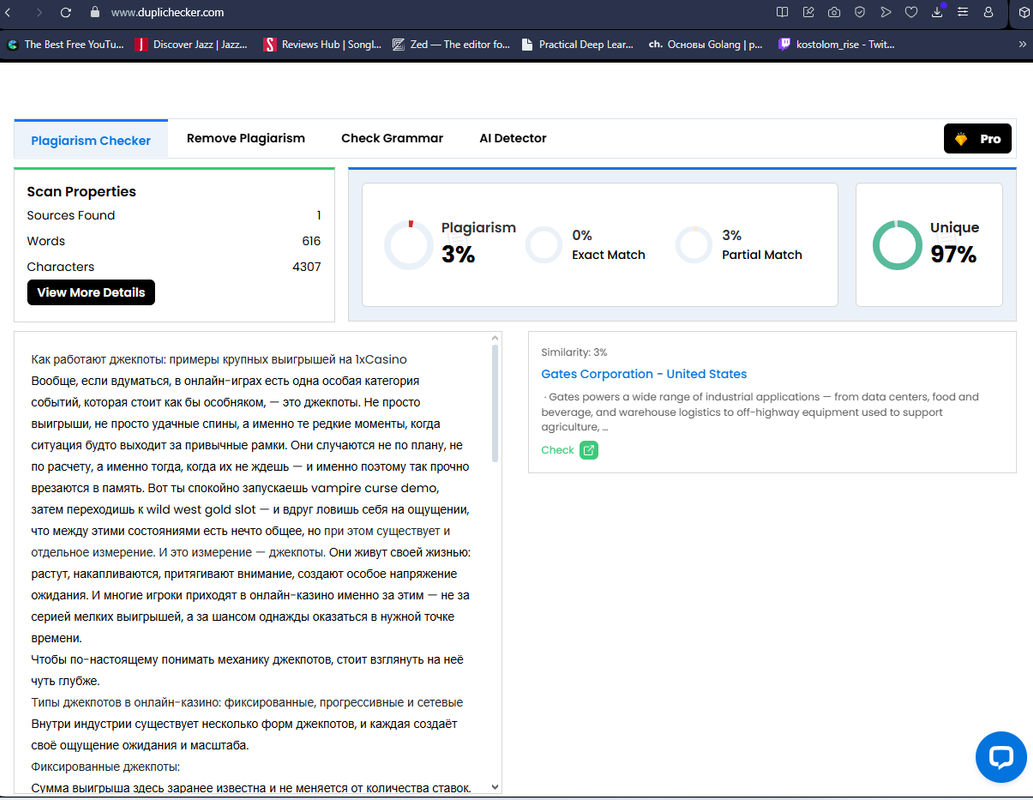Click the camera snapshot icon in toolbar
This screenshot has width=1033, height=800.
(x=834, y=12)
